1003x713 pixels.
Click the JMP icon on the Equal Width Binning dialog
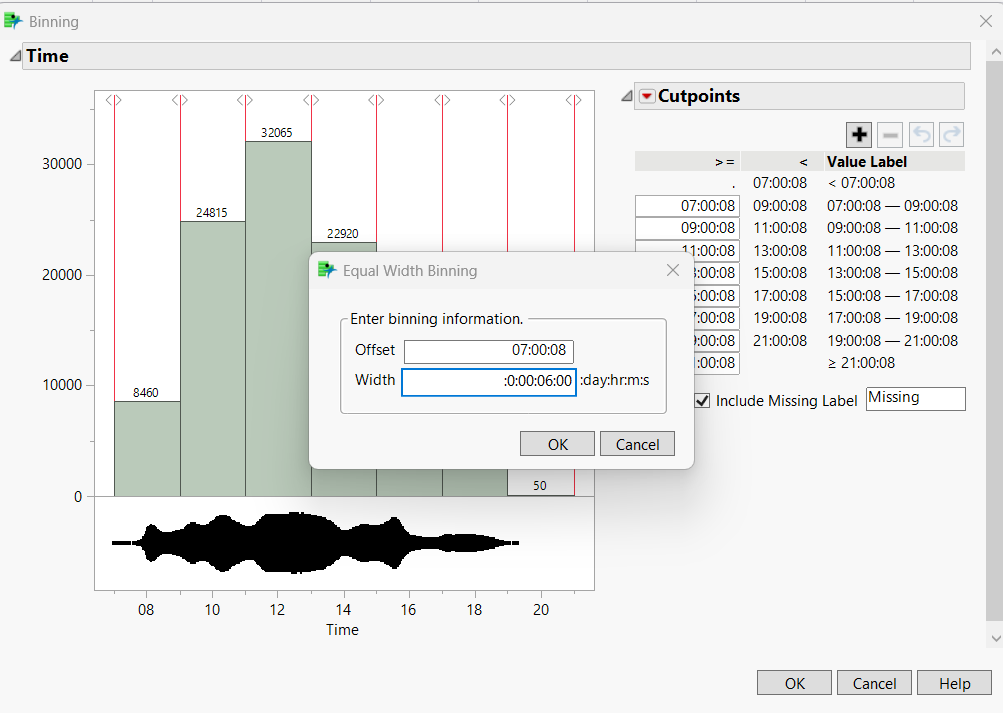pos(327,269)
